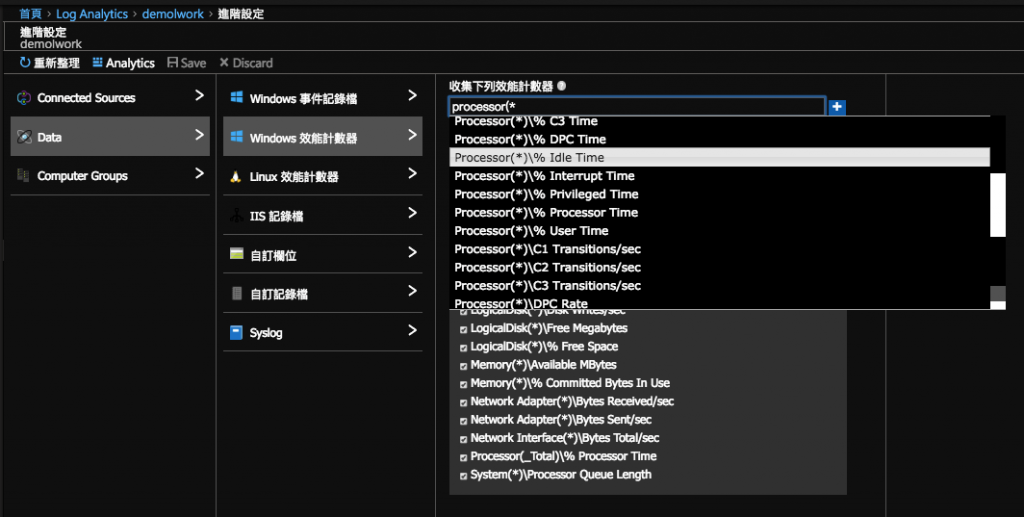Toggle LogicalDisk(*)\Free Megabytes checkbox
The image size is (1024, 517).
tap(463, 330)
